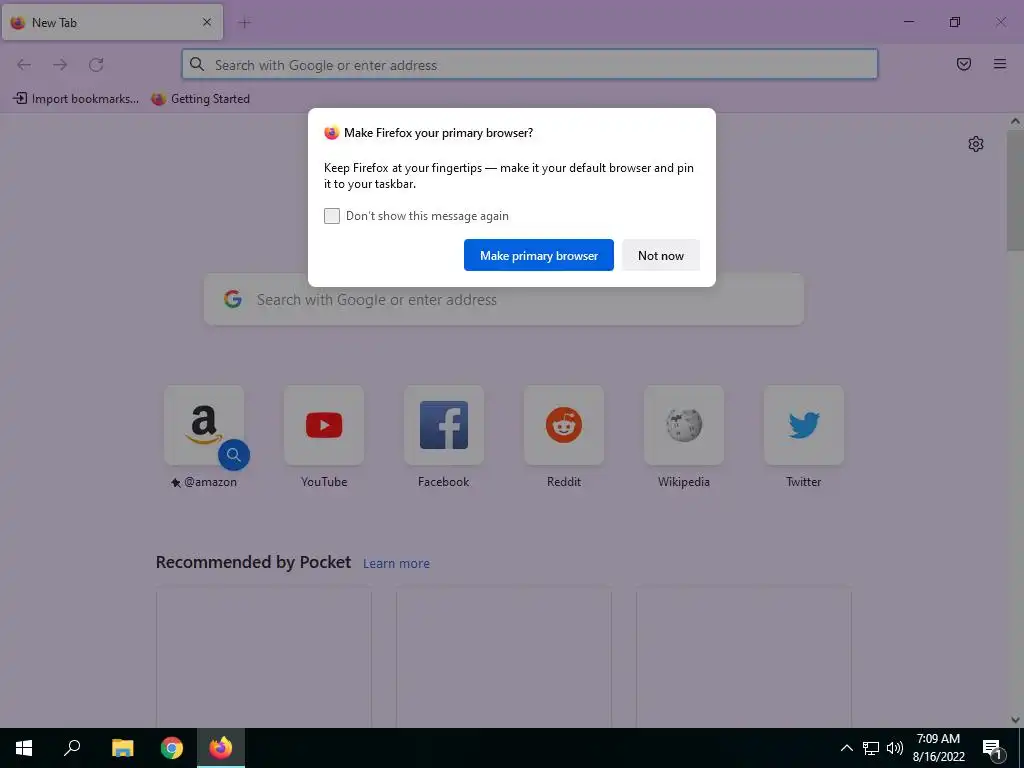Click the Recommended by Pocket heading
Viewport: 1024px width, 768px height.
coord(253,562)
